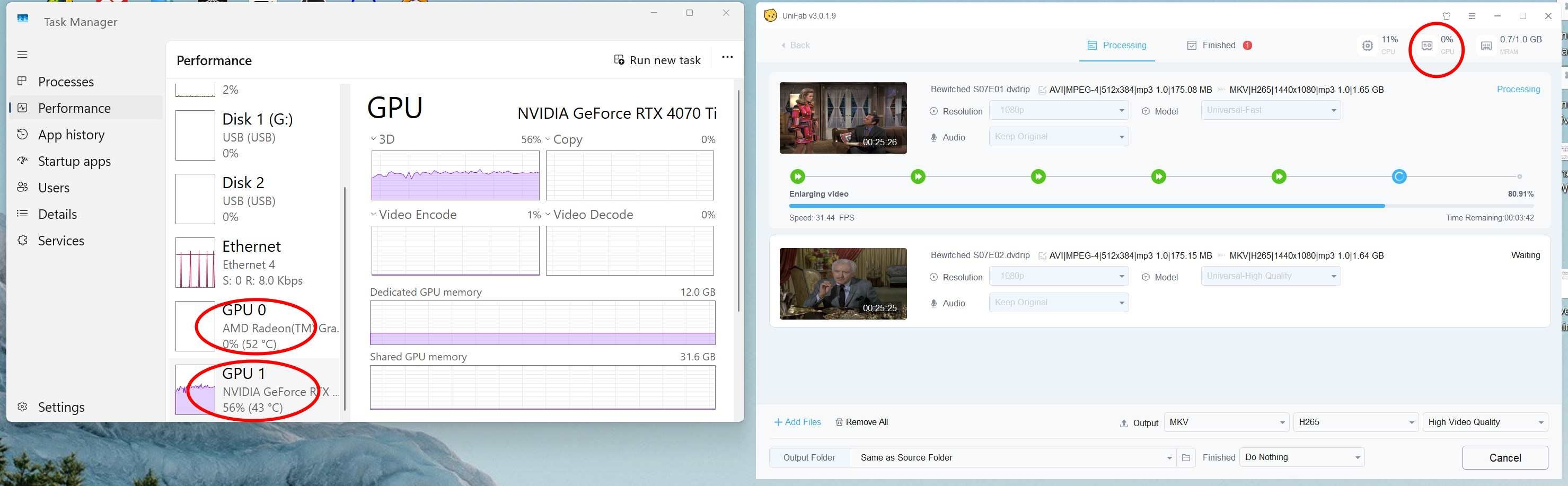This screenshot has height=486, width=1568.
Task: Open the UniFab hamburger menu
Action: click(1472, 16)
